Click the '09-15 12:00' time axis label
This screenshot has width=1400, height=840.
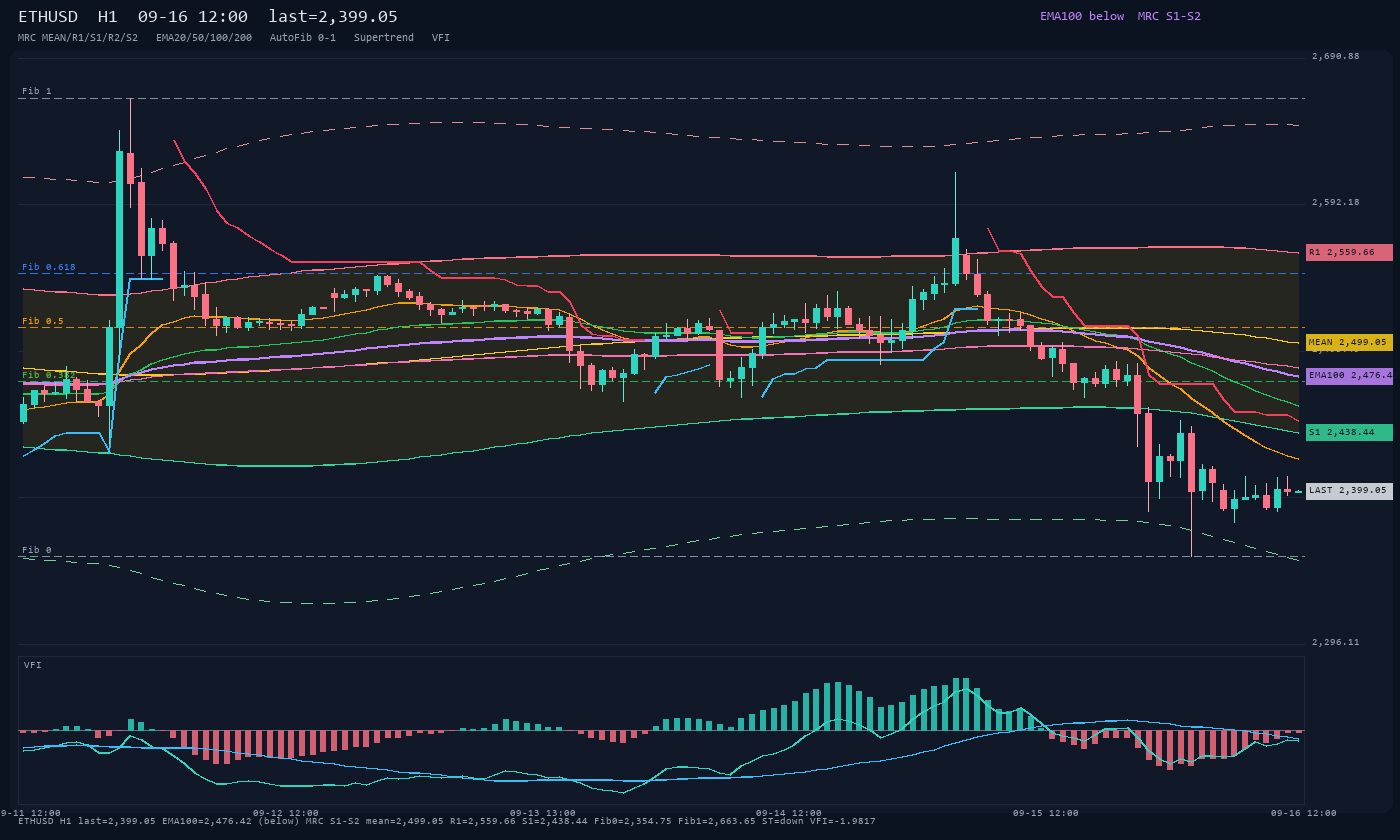(1046, 813)
